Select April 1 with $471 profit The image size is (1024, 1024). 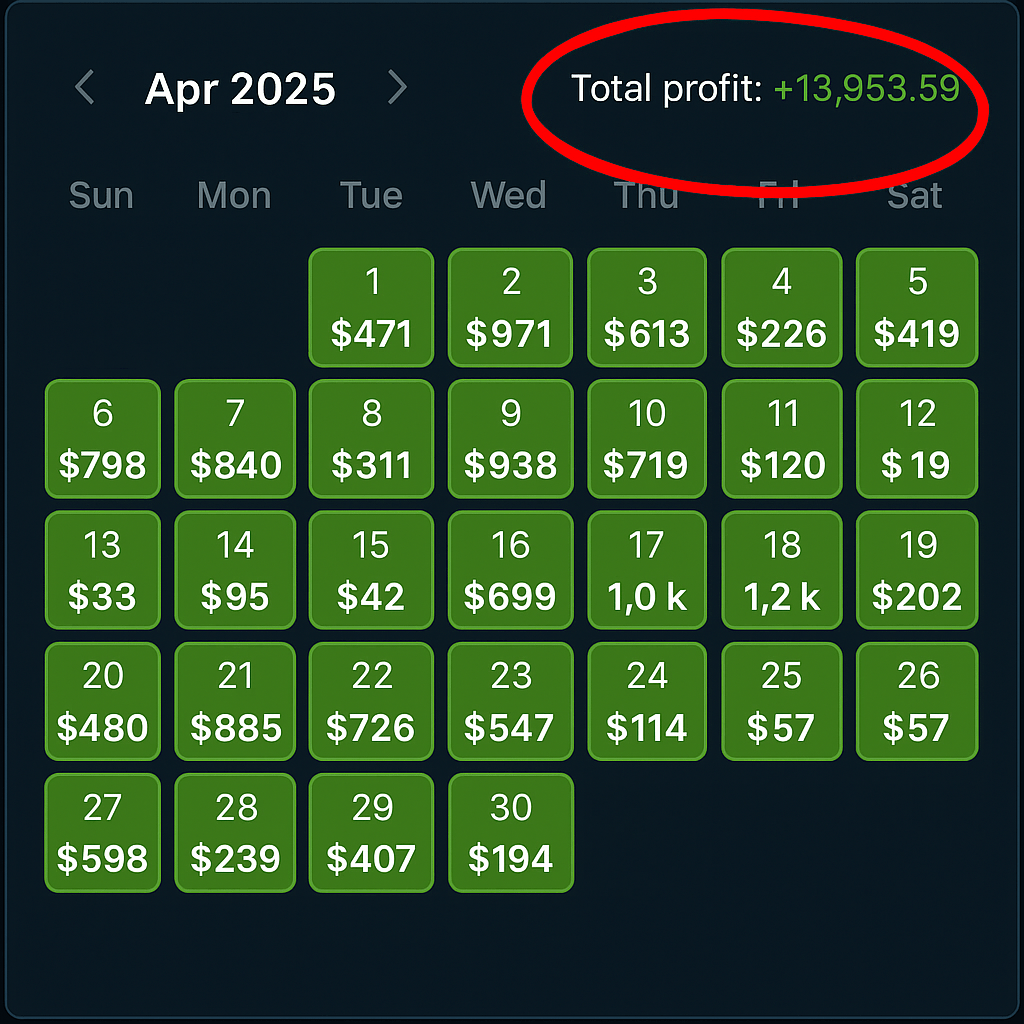pyautogui.click(x=371, y=308)
